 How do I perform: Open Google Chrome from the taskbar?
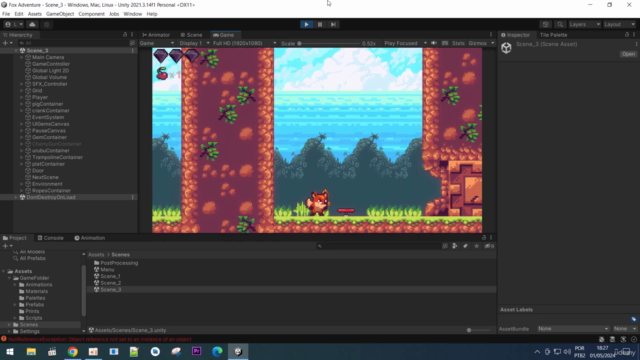point(72,352)
